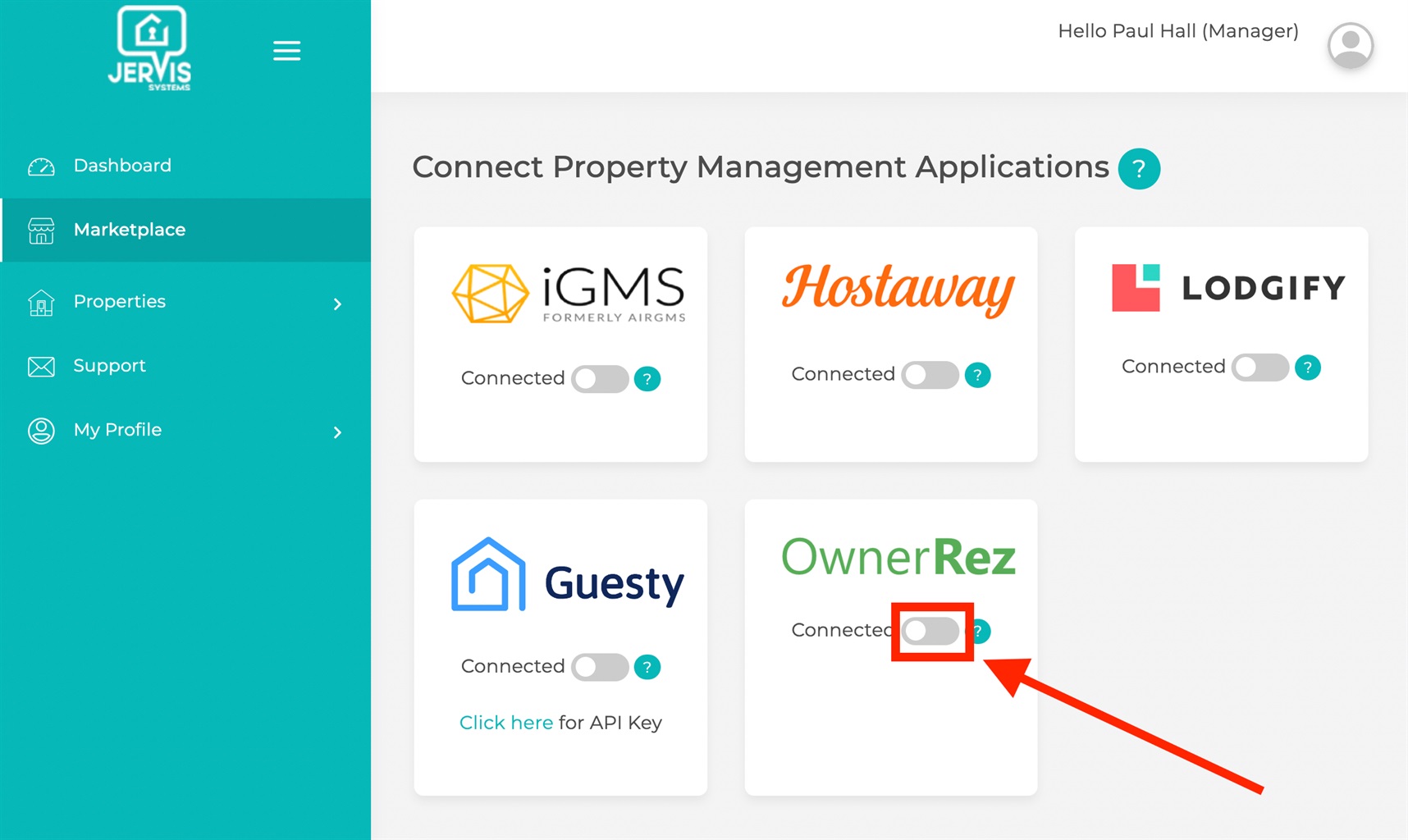The image size is (1408, 840).
Task: Enable the OwnerRez Connected toggle
Action: [931, 631]
